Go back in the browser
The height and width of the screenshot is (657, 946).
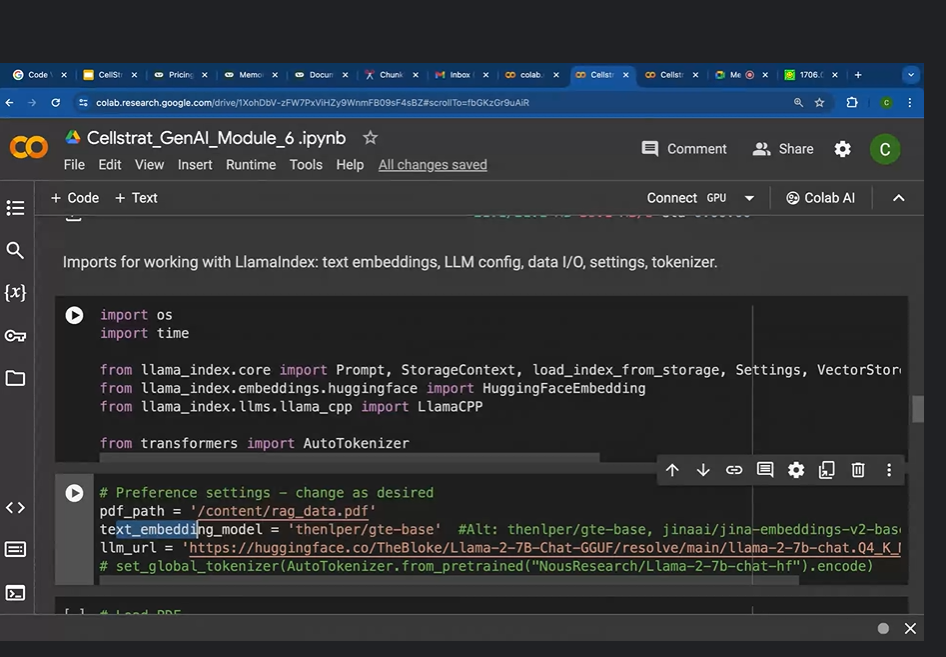pyautogui.click(x=10, y=103)
